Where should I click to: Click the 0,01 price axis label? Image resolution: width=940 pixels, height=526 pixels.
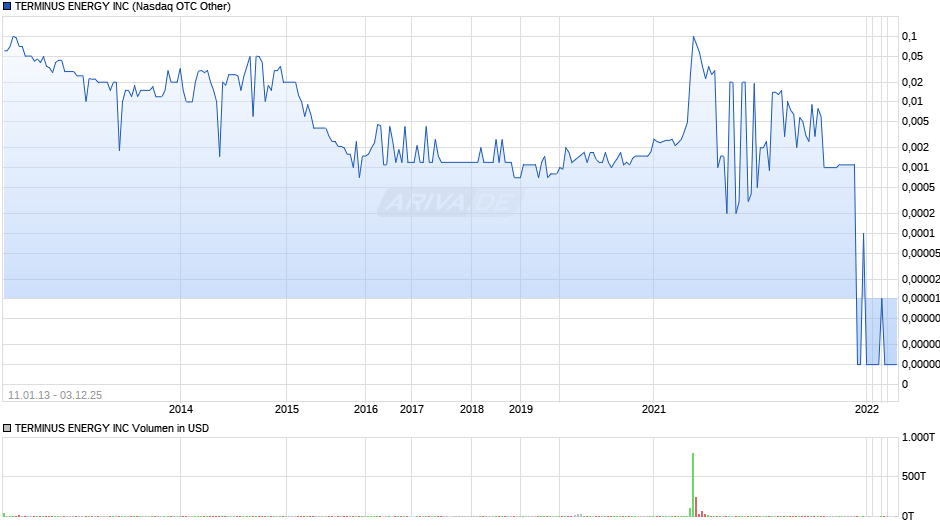pos(912,101)
